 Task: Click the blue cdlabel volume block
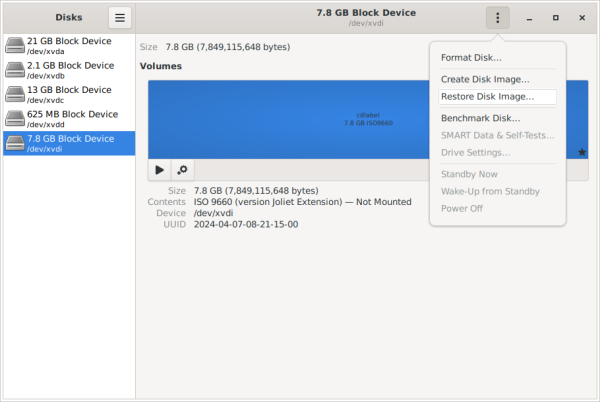300,118
